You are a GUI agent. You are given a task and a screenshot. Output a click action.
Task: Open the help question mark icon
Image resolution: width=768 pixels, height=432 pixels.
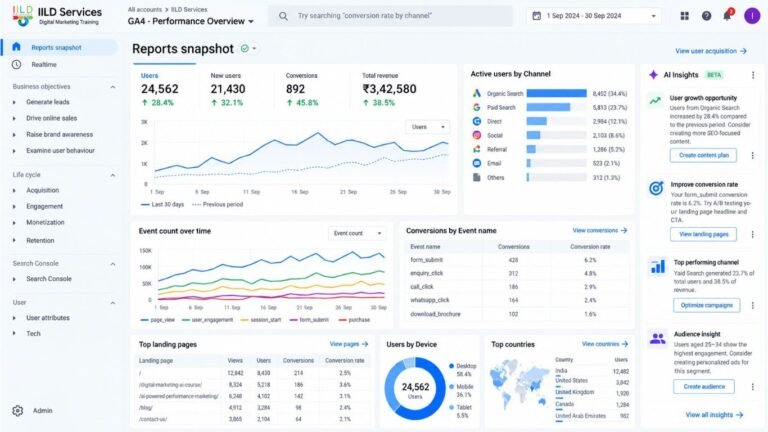coord(706,16)
